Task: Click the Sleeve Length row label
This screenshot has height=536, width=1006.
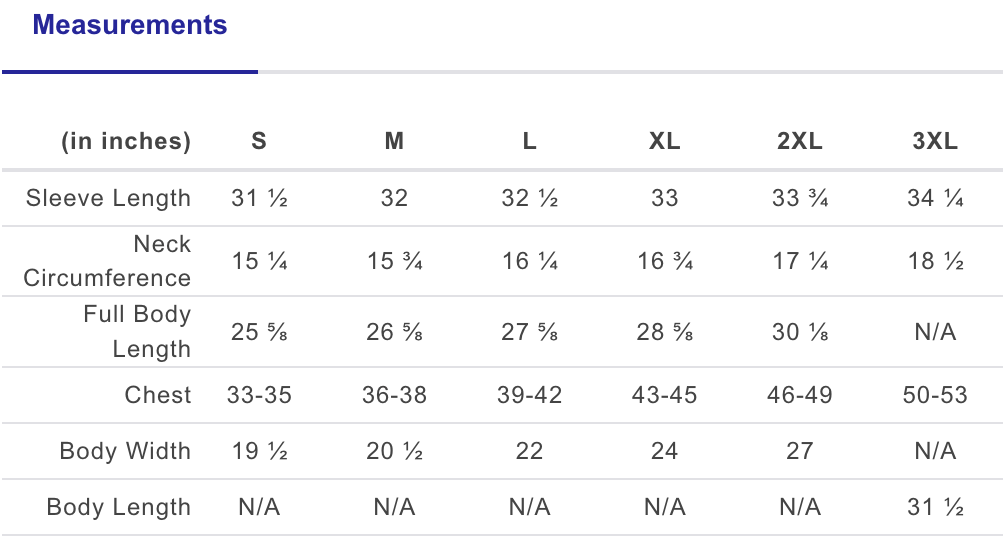Action: pos(108,198)
